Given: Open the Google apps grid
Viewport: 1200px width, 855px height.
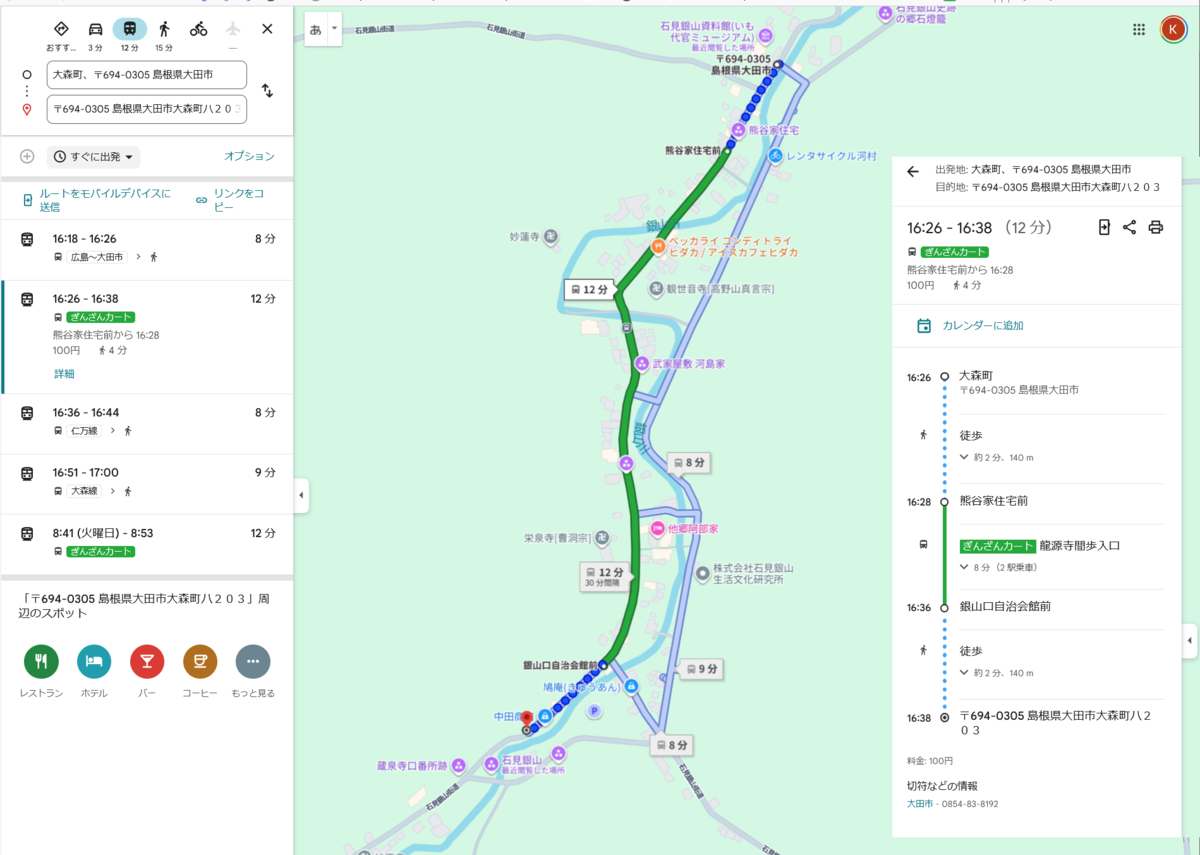Looking at the screenshot, I should pos(1138,29).
